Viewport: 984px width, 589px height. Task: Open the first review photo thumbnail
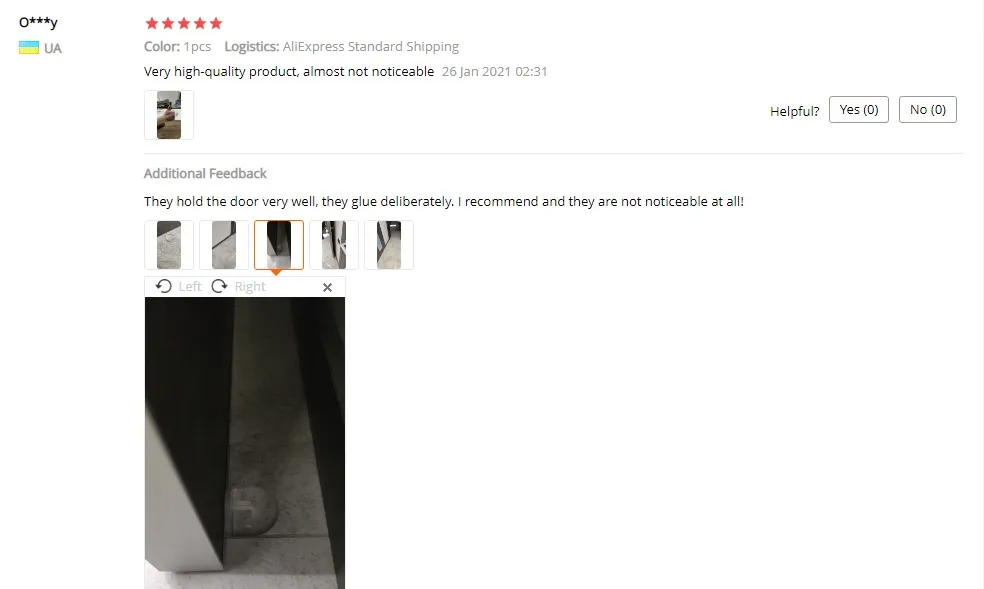(169, 115)
